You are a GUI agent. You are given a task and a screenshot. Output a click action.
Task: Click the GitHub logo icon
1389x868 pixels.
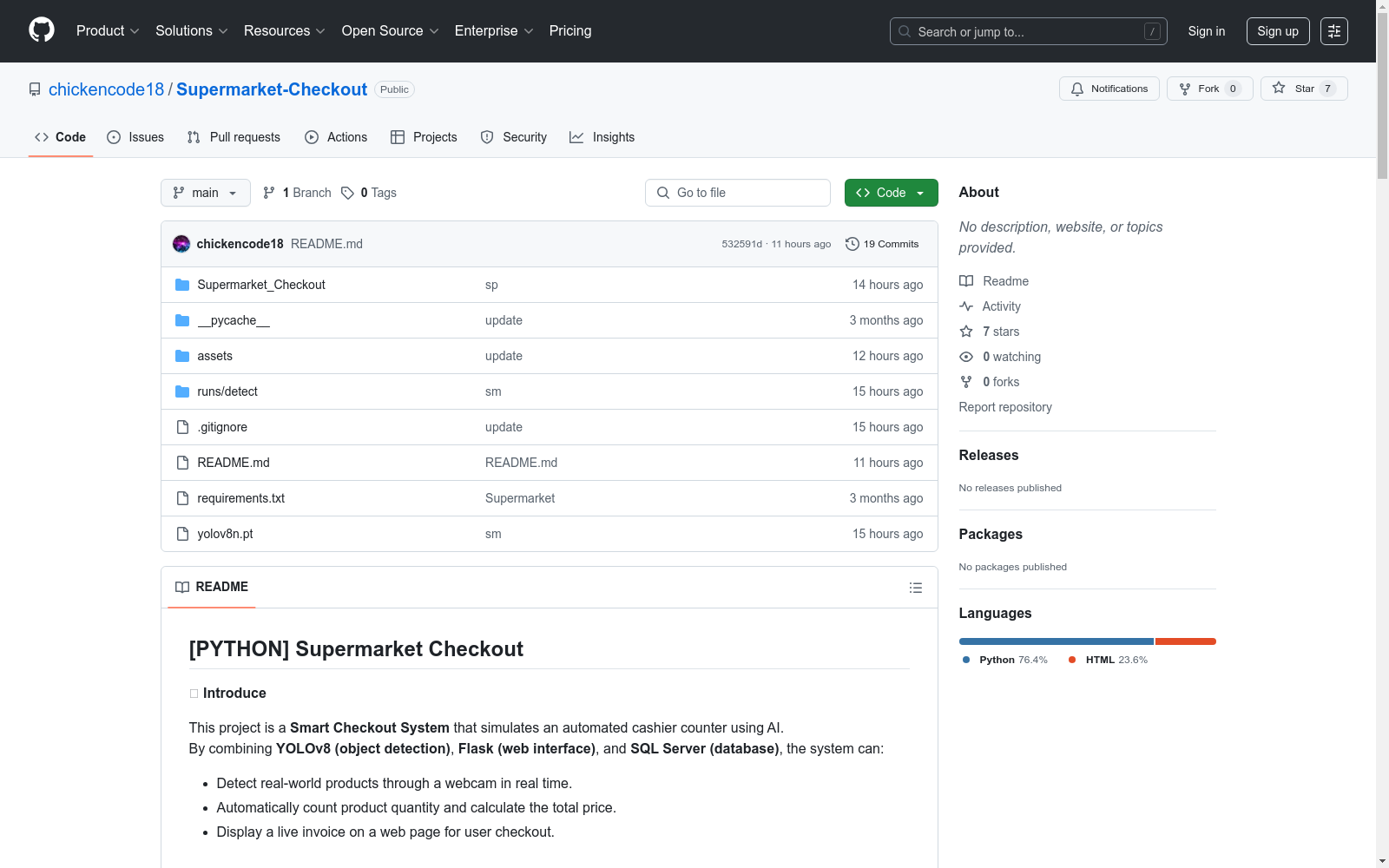pos(42,30)
